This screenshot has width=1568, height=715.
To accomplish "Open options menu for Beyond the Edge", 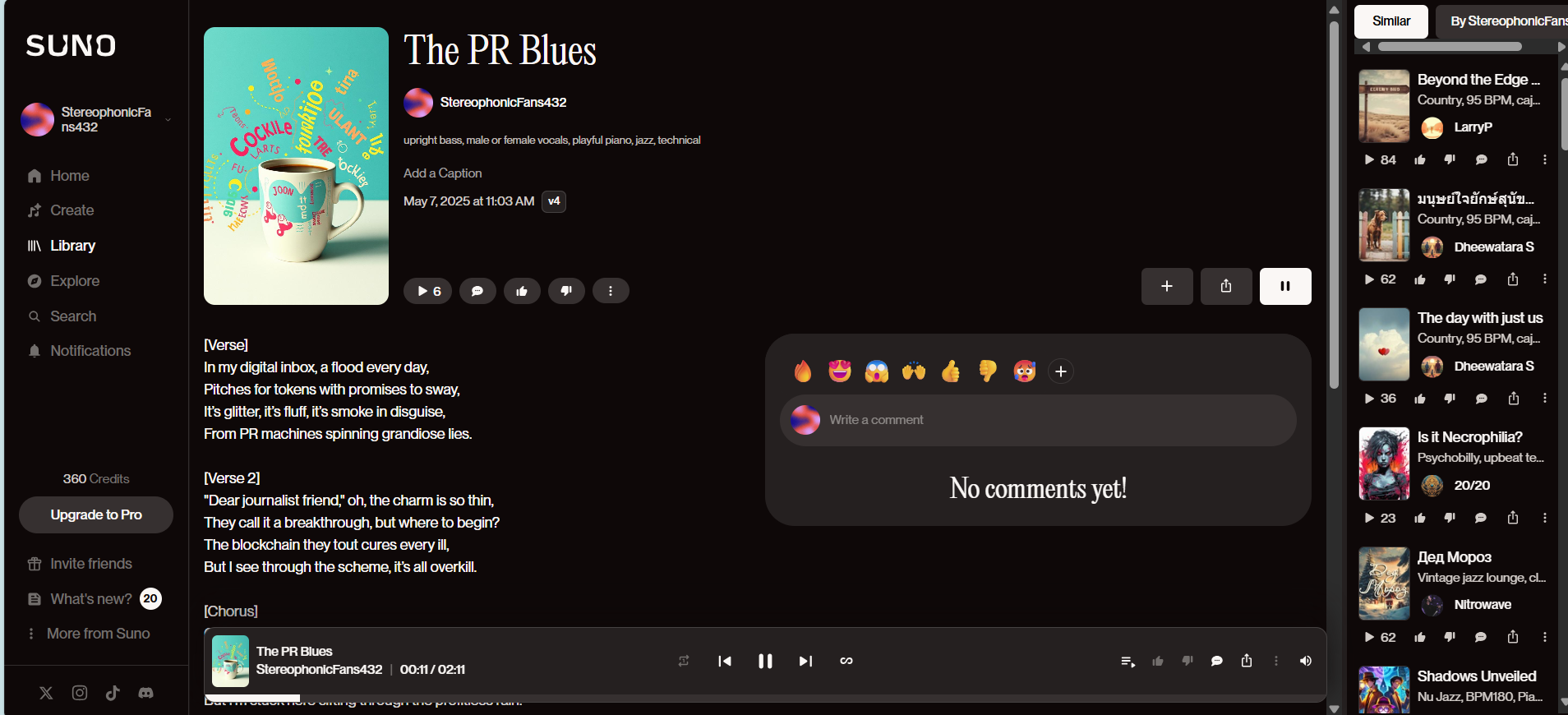I will 1545,159.
